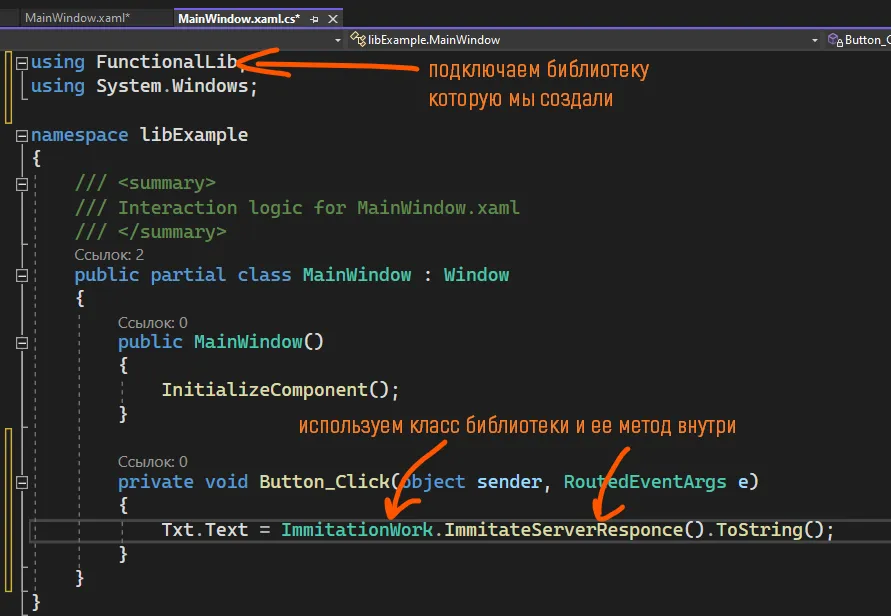Click the FunctionalLib namespace in using
Screen dimensions: 891x616
pyautogui.click(x=166, y=61)
